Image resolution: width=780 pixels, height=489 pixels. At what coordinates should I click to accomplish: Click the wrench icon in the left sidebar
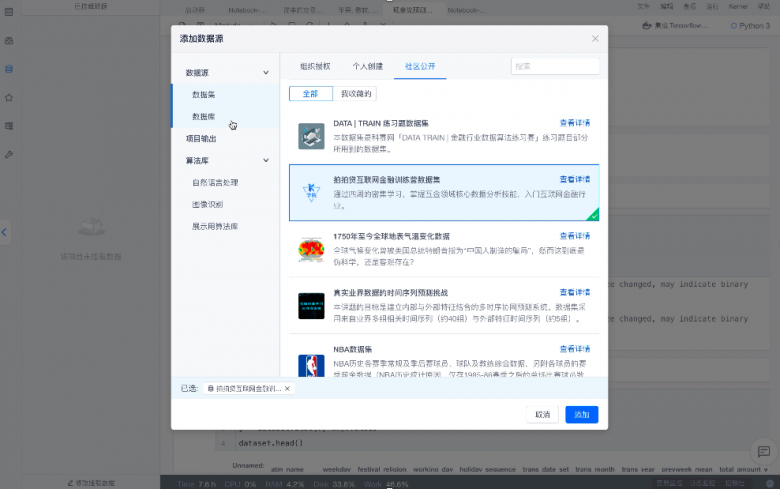[9, 155]
